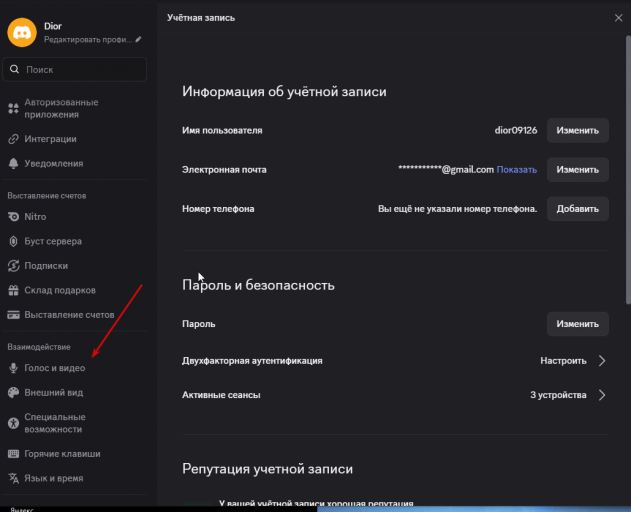Click the Буст сервера gem icon
This screenshot has height=512, width=631.
[13, 241]
